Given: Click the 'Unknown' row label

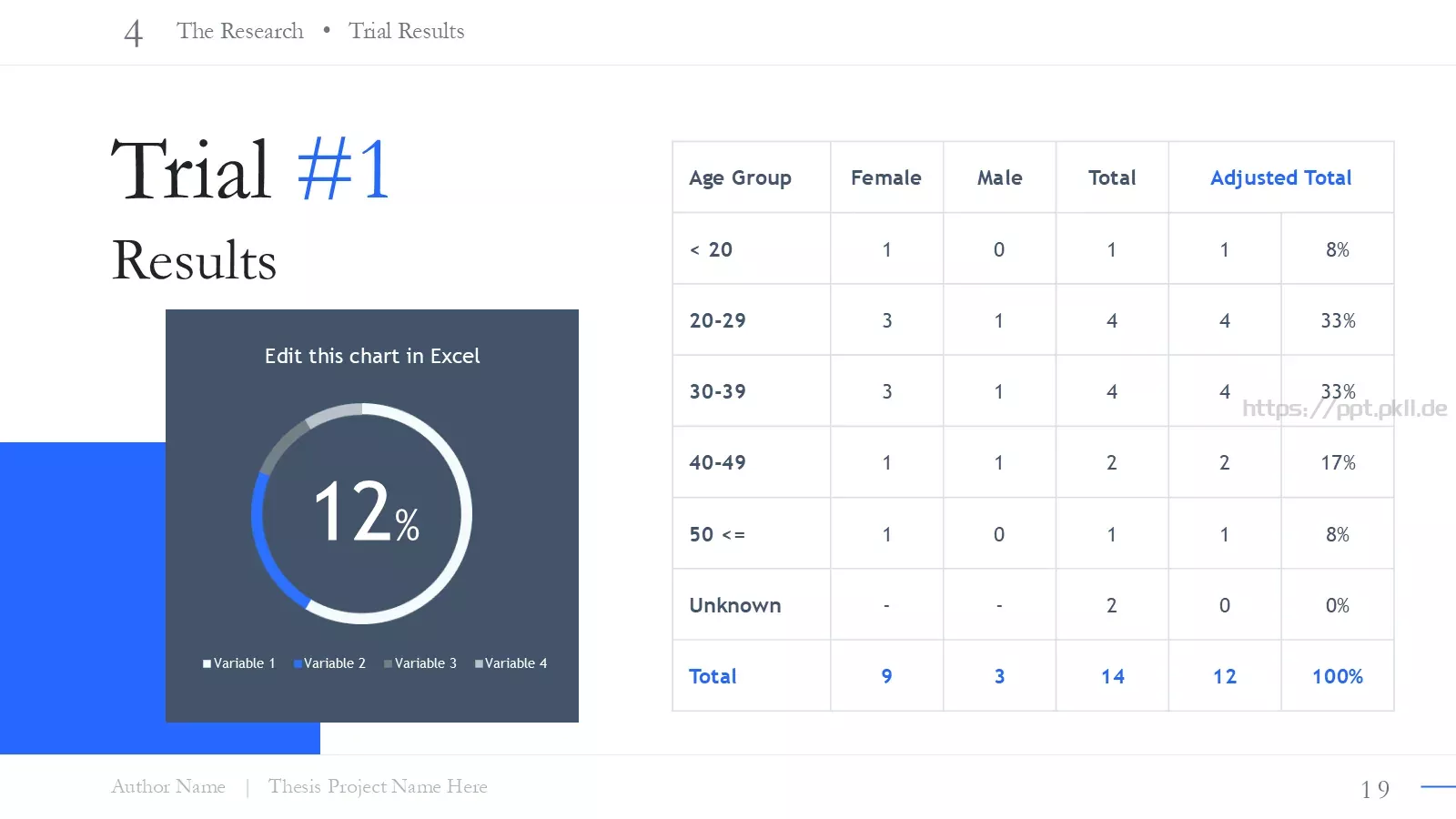Looking at the screenshot, I should point(734,605).
